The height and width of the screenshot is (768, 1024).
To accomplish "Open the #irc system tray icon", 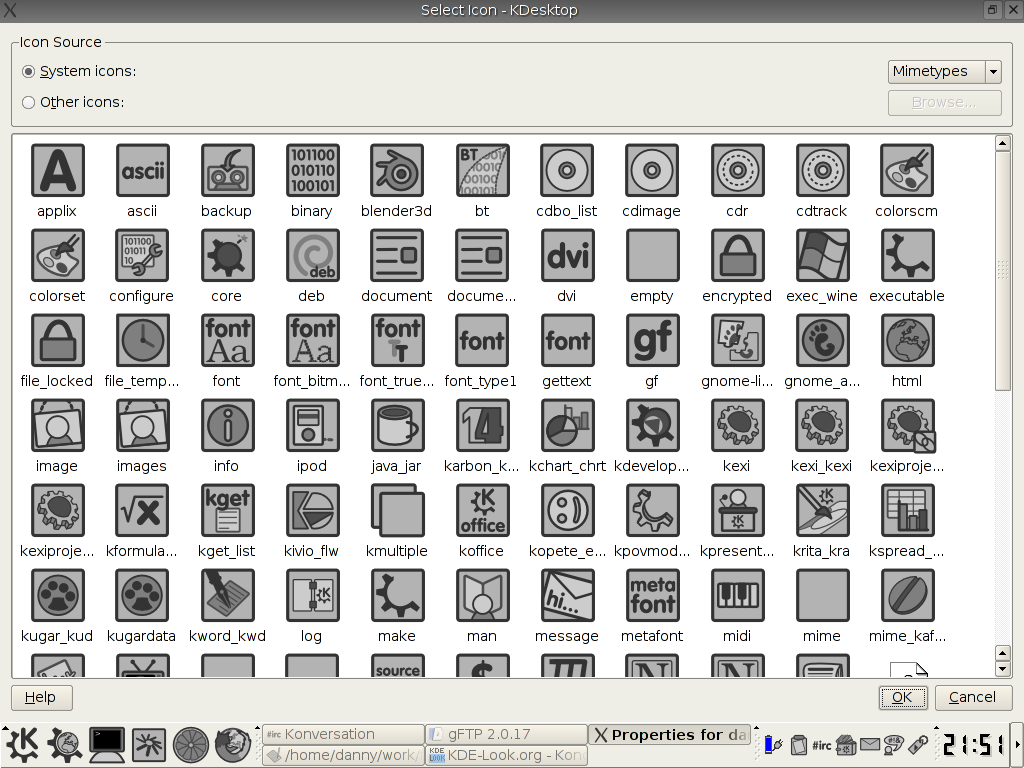I will click(821, 744).
